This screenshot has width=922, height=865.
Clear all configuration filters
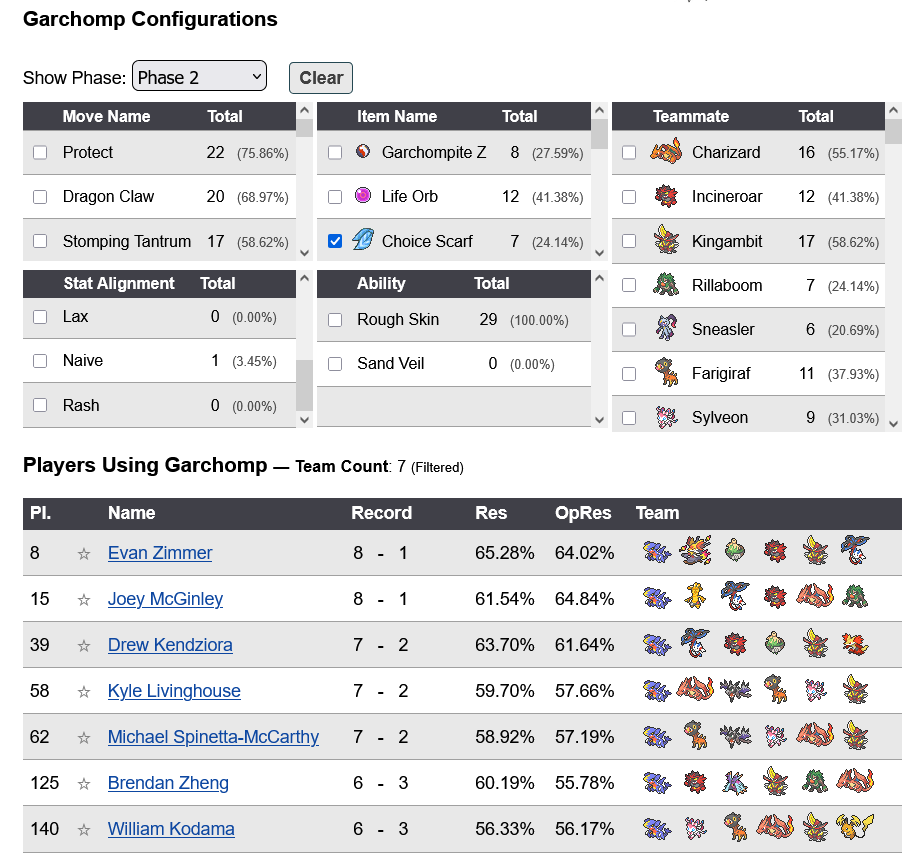tap(321, 78)
